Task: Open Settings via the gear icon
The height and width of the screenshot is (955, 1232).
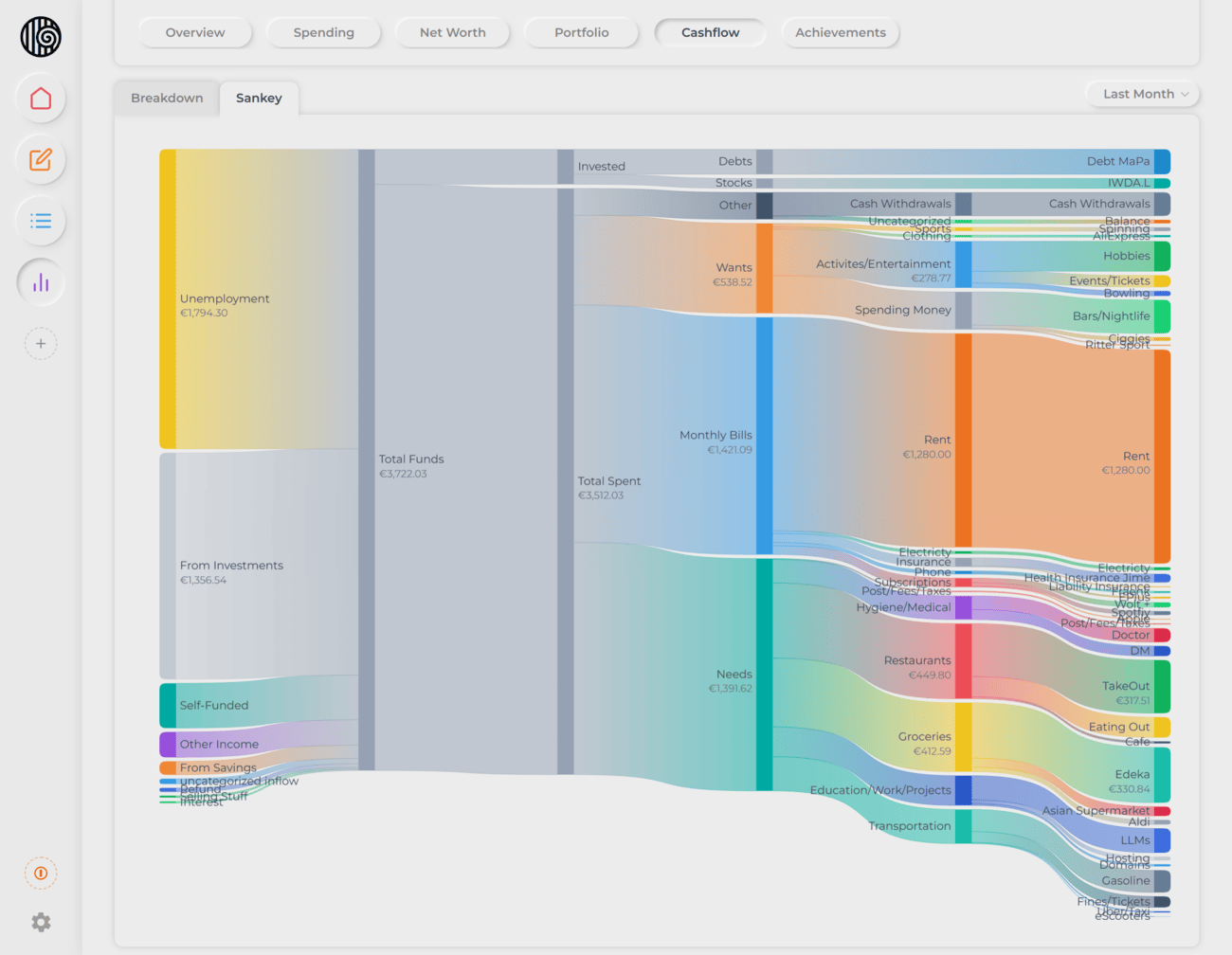Action: (40, 922)
